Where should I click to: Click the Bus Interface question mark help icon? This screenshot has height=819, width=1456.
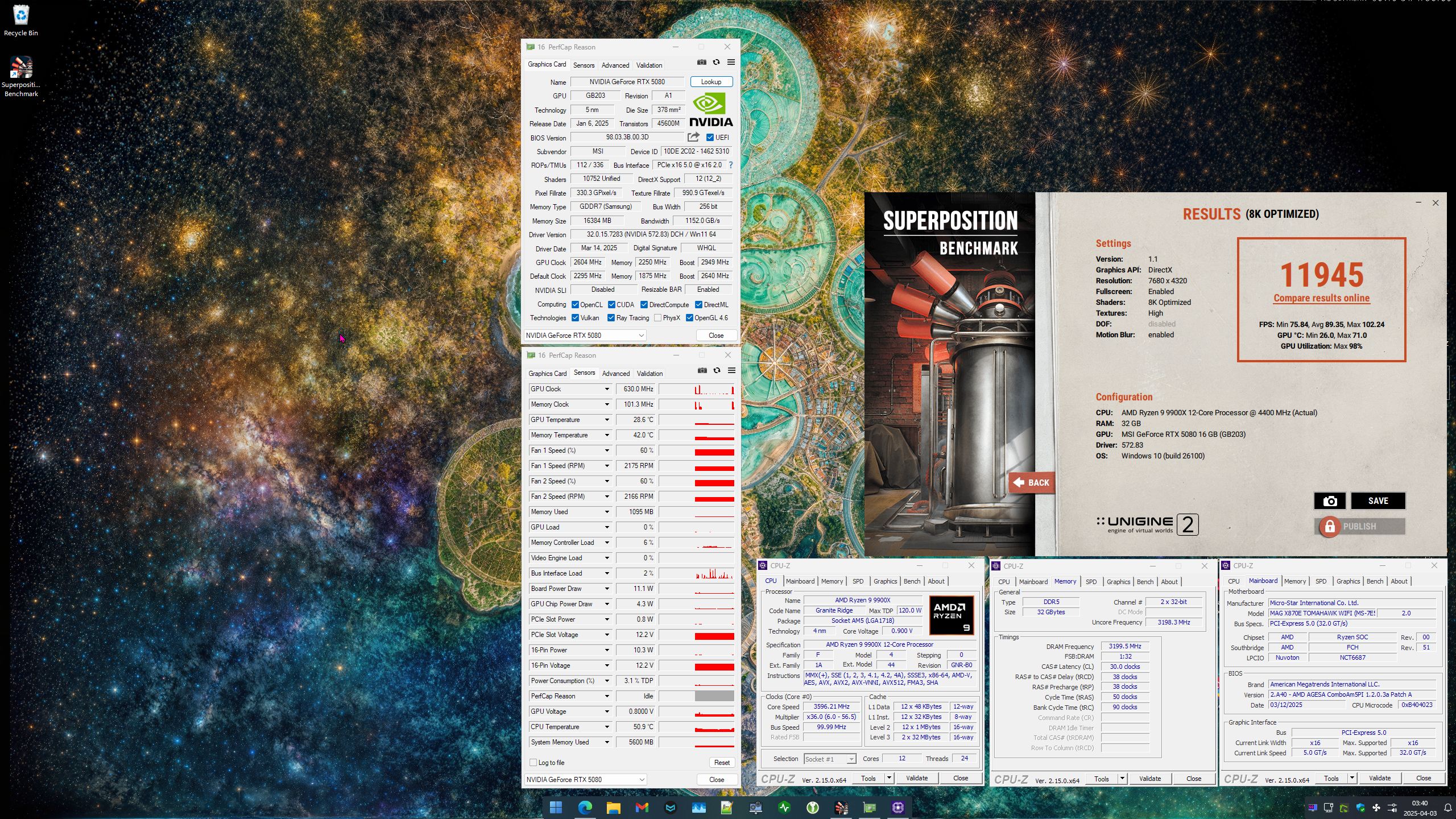tap(731, 165)
